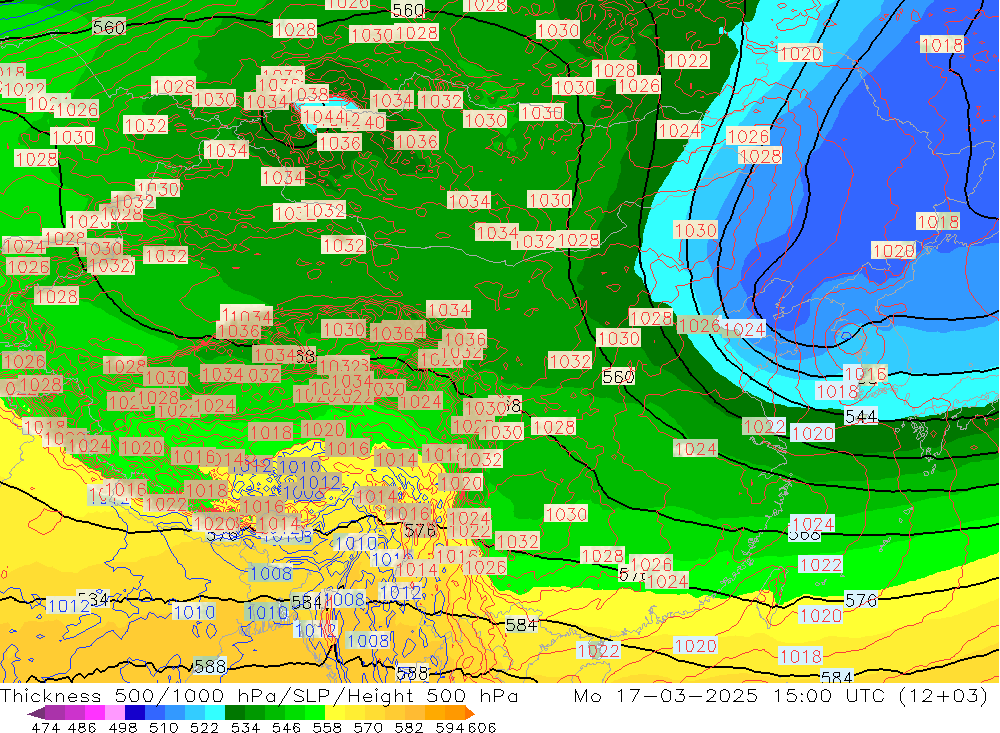Click legend value 510

pyautogui.click(x=164, y=727)
